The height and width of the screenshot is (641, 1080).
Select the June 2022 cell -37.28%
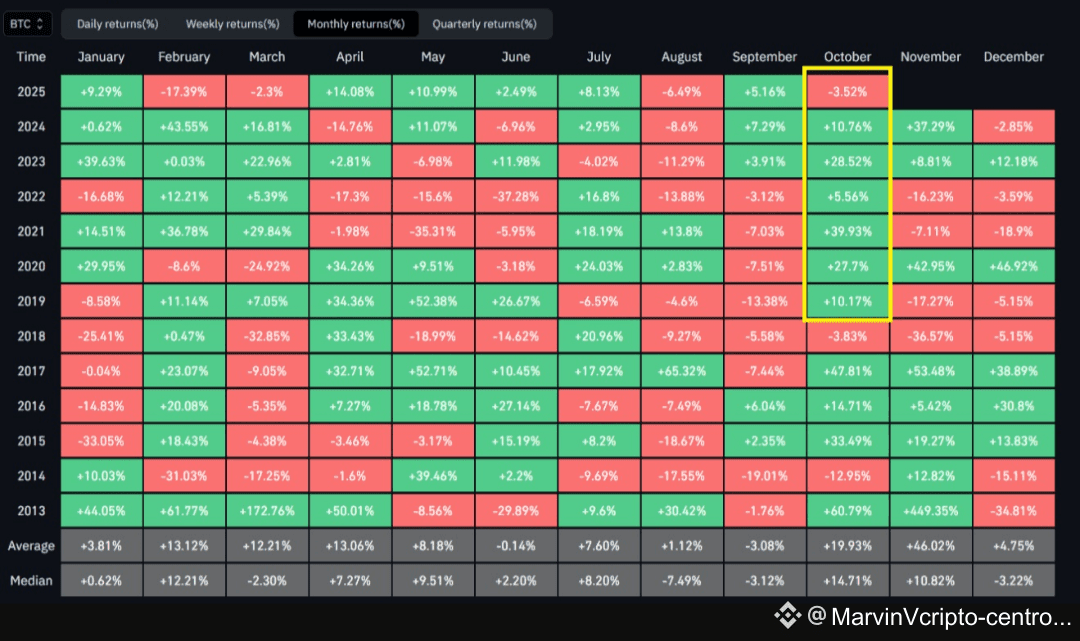(x=516, y=197)
